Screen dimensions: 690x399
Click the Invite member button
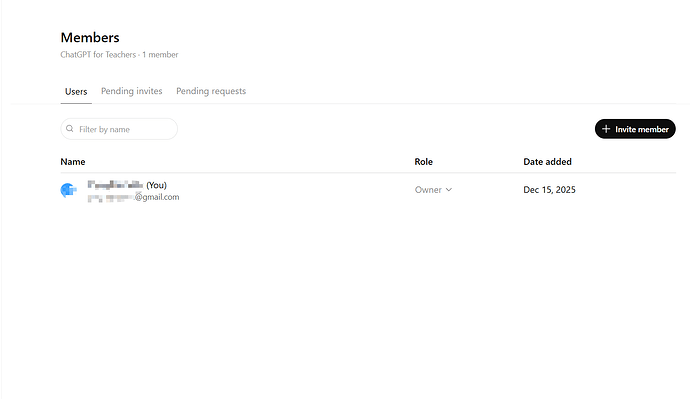click(635, 129)
